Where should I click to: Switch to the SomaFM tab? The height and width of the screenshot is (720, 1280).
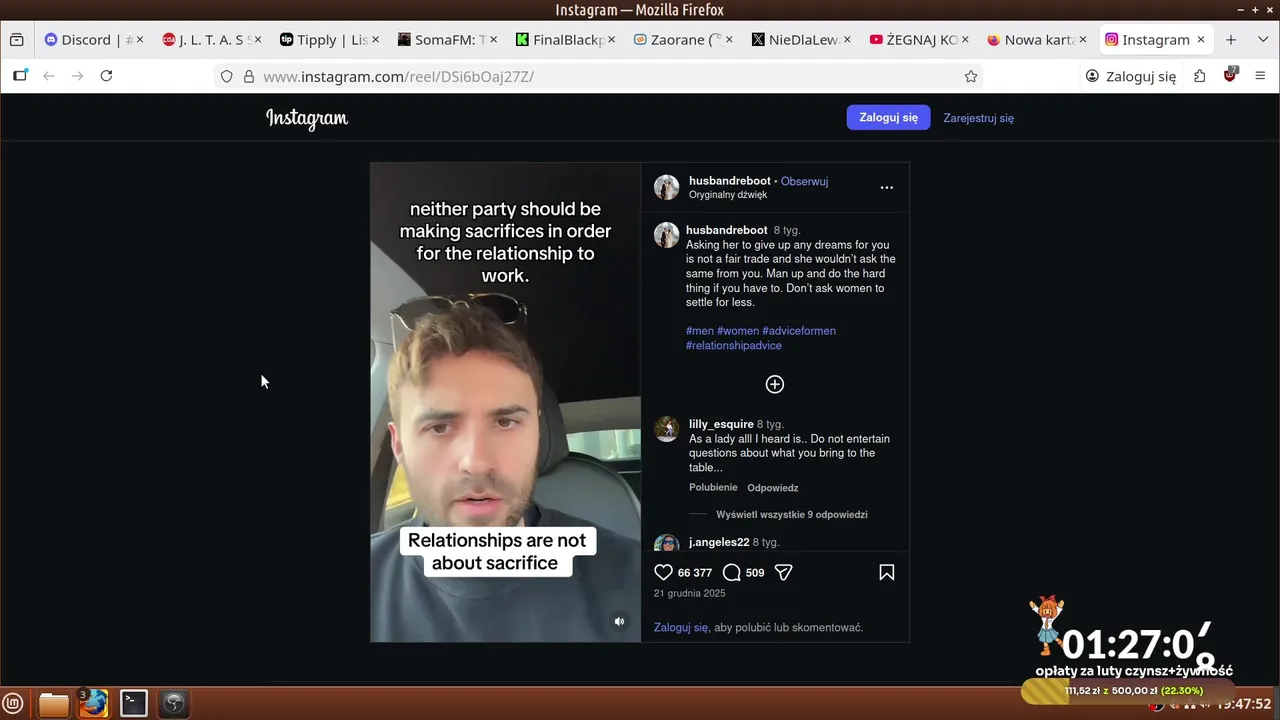click(447, 40)
